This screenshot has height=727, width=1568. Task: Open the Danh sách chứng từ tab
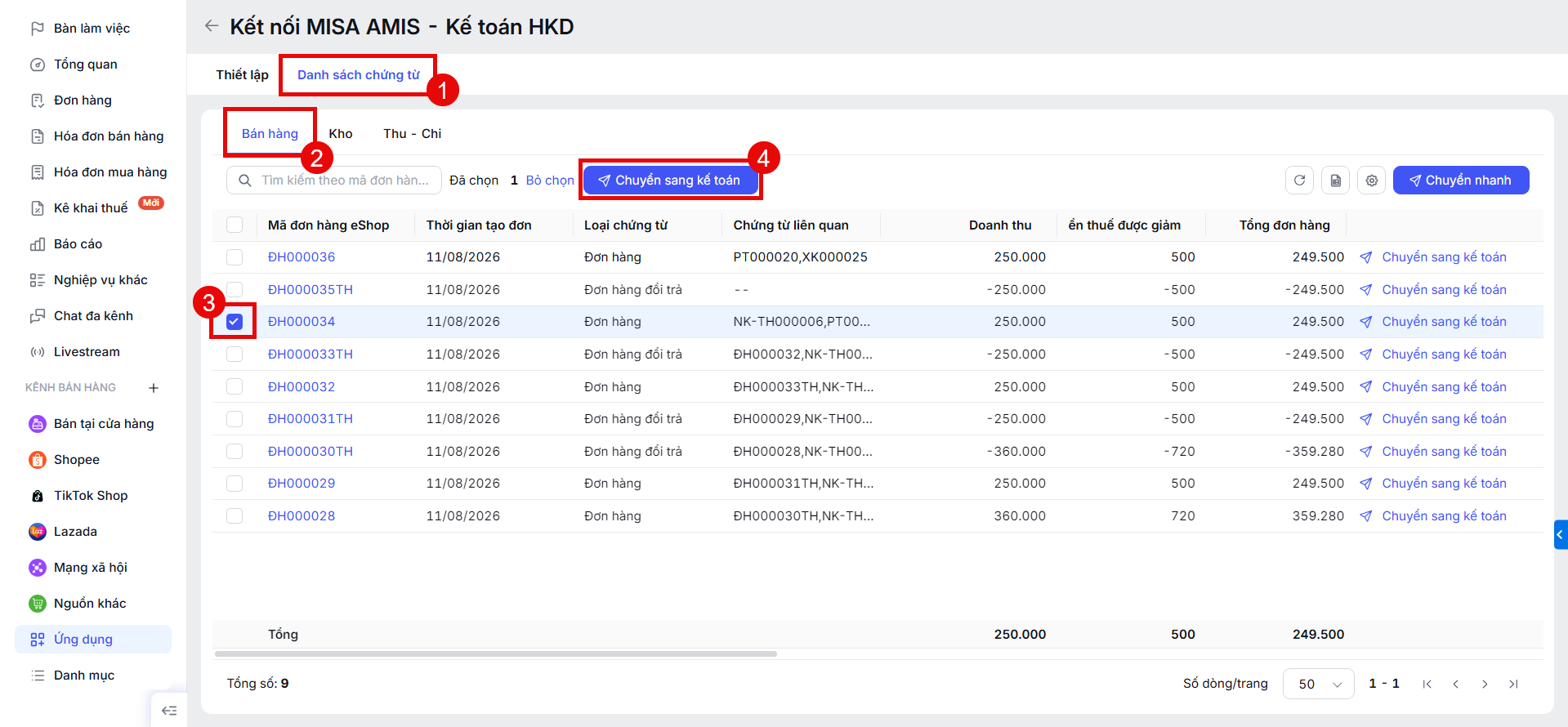(358, 75)
